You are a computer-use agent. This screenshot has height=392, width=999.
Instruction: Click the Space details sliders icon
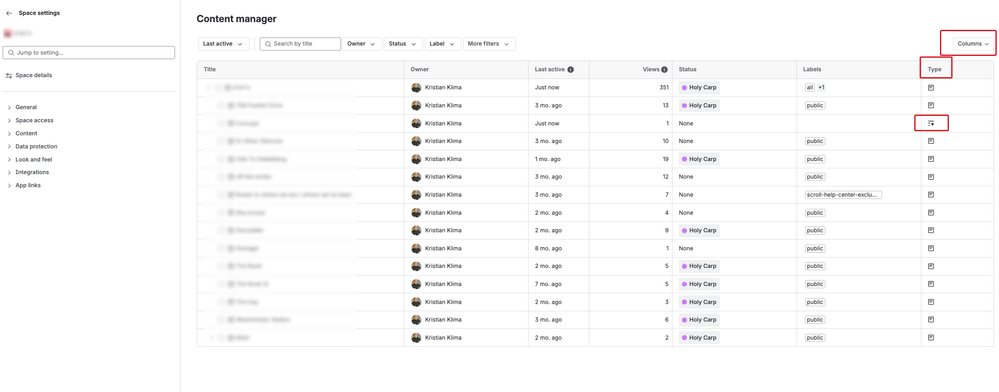(9, 75)
